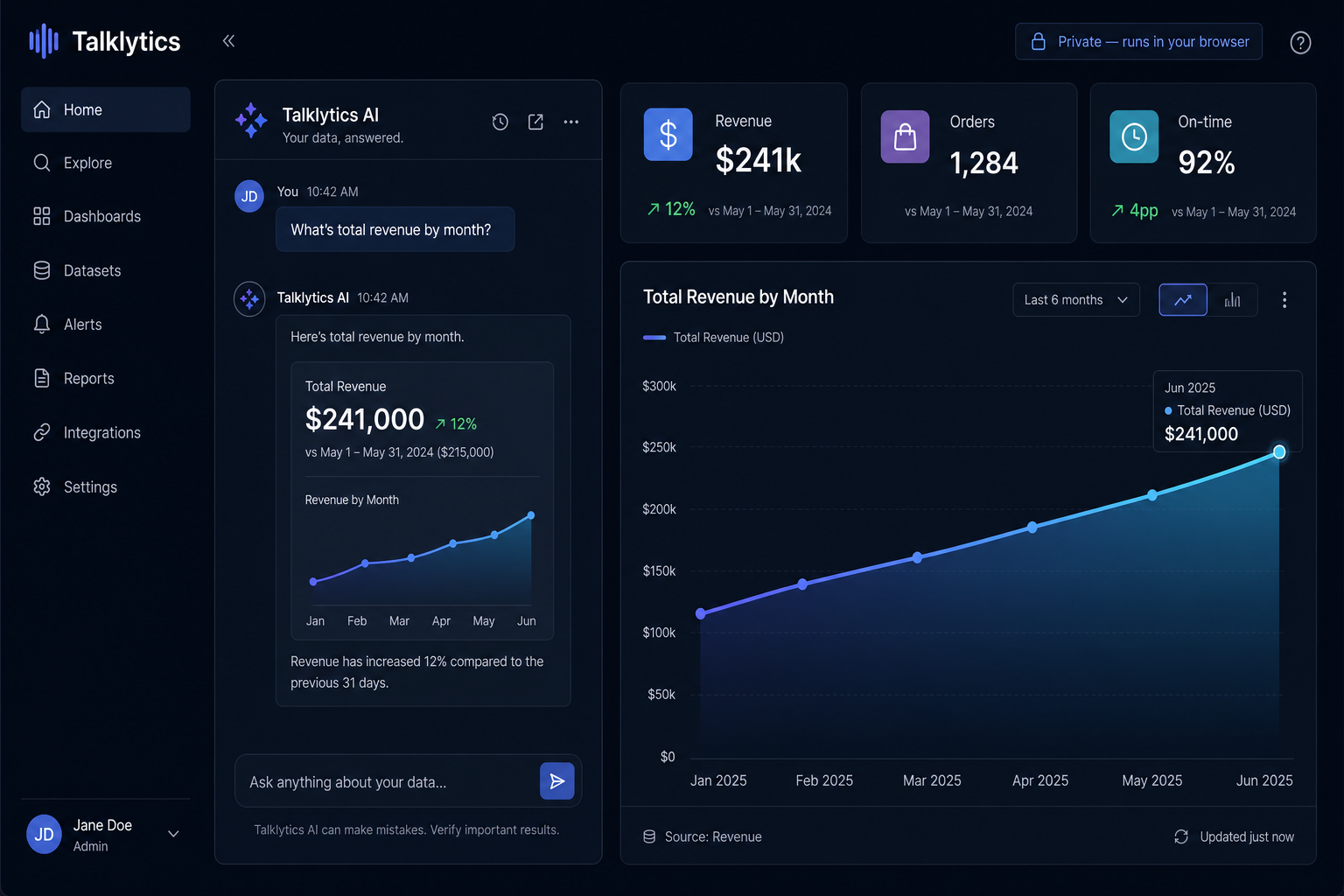The height and width of the screenshot is (896, 1344).
Task: Click the AI response avatar icon
Action: tap(249, 299)
